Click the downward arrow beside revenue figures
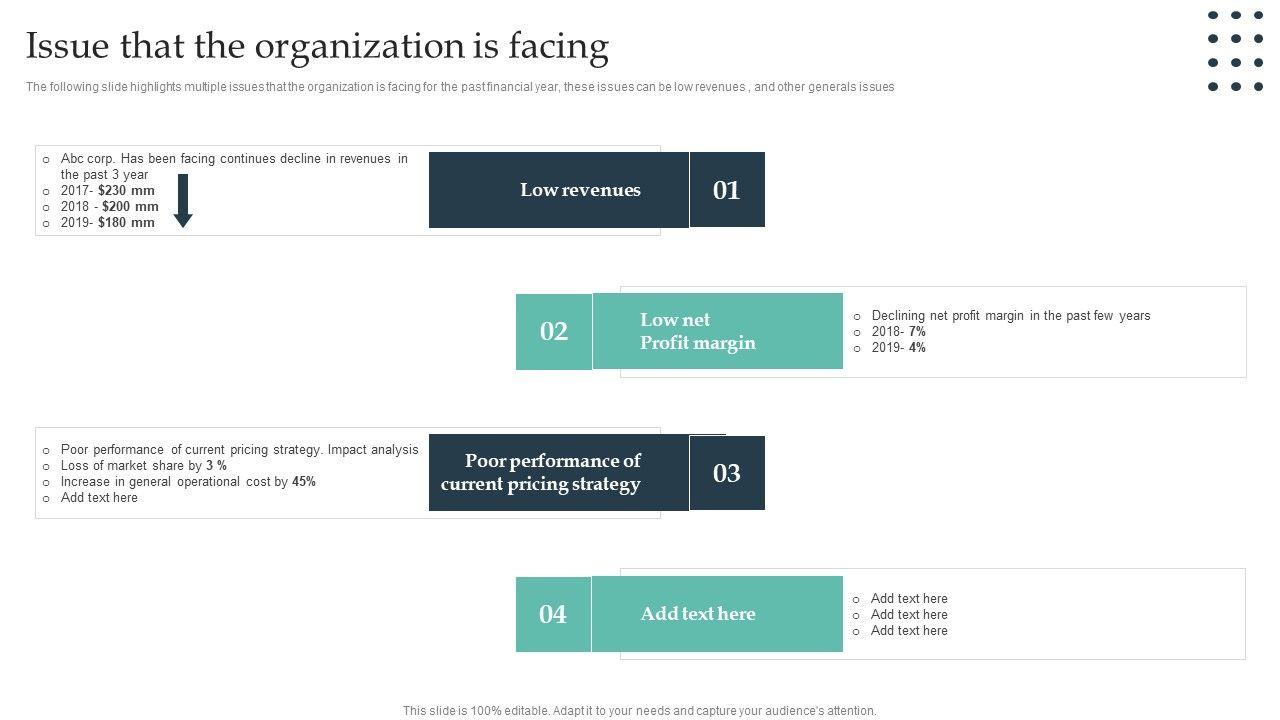Image resolution: width=1280 pixels, height=720 pixels. click(183, 200)
